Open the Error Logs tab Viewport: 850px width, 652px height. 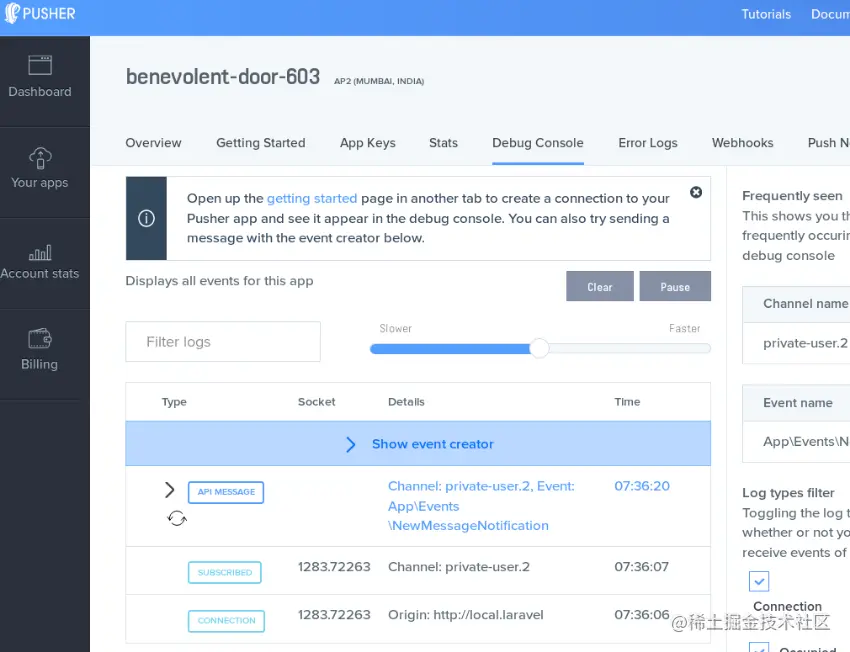pyautogui.click(x=648, y=143)
